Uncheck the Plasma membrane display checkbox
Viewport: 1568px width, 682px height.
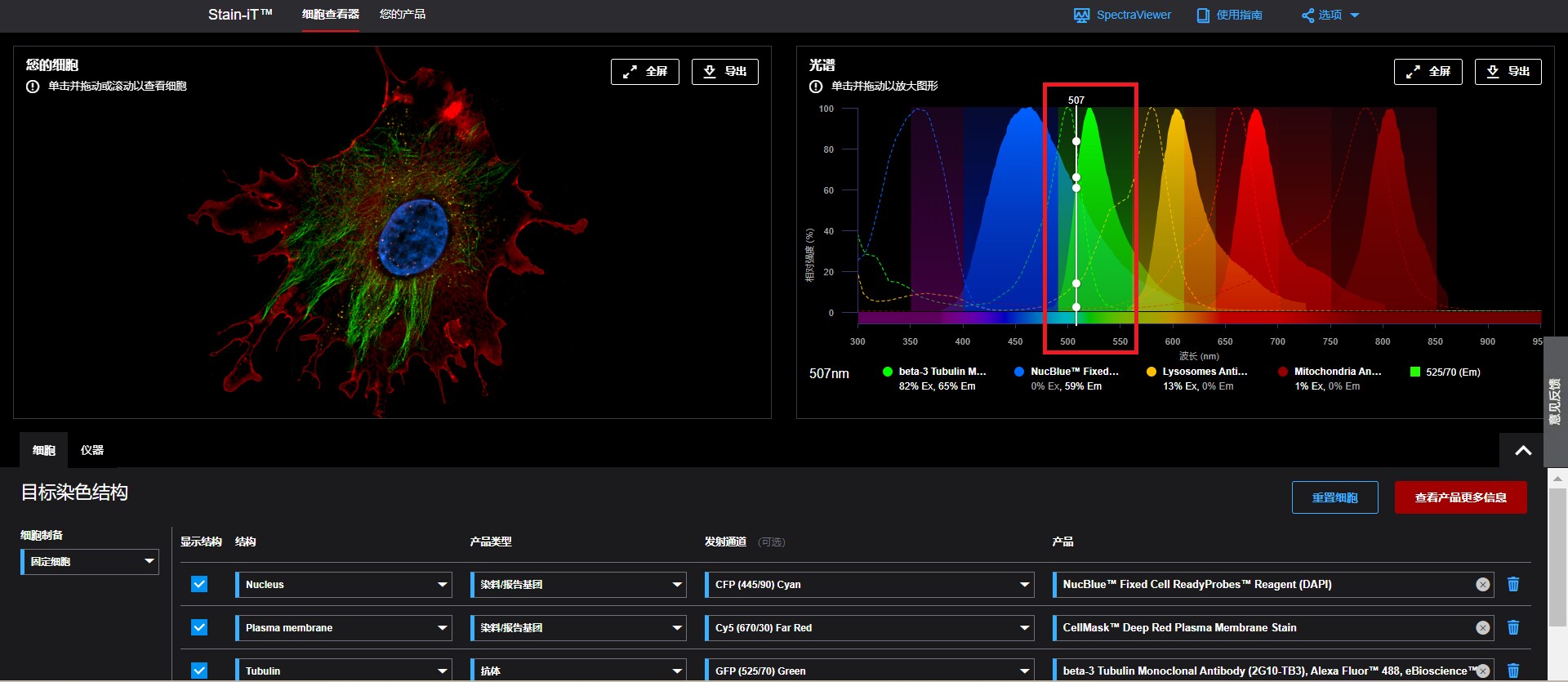[199, 627]
